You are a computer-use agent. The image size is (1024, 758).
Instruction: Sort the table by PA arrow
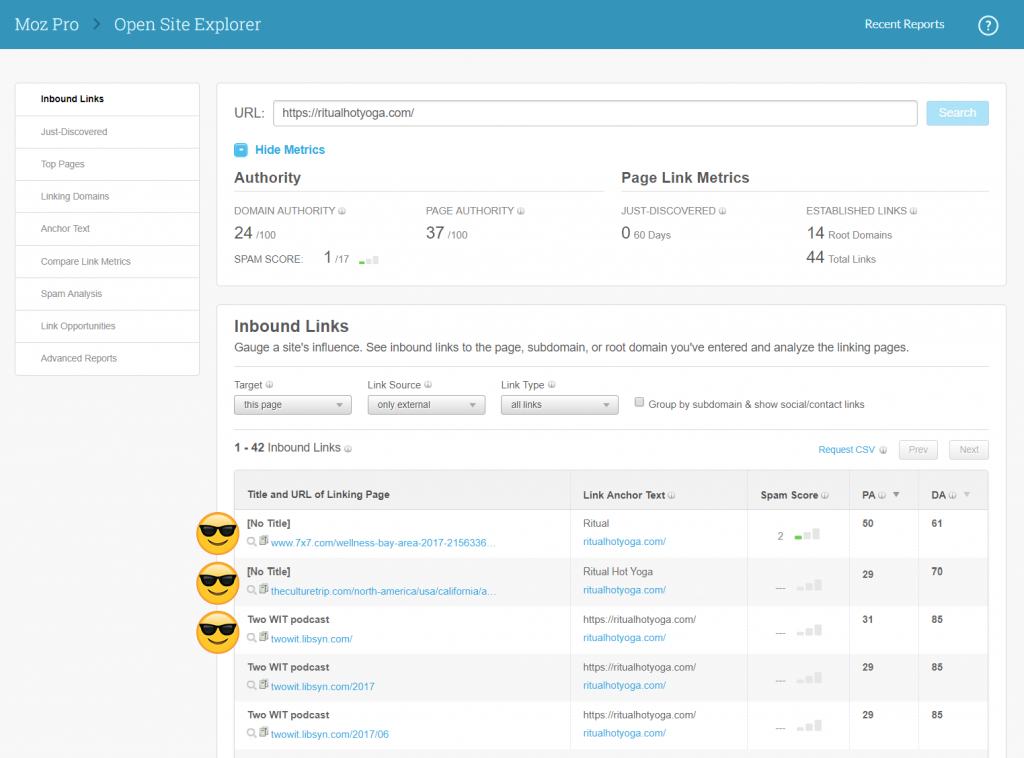click(896, 495)
